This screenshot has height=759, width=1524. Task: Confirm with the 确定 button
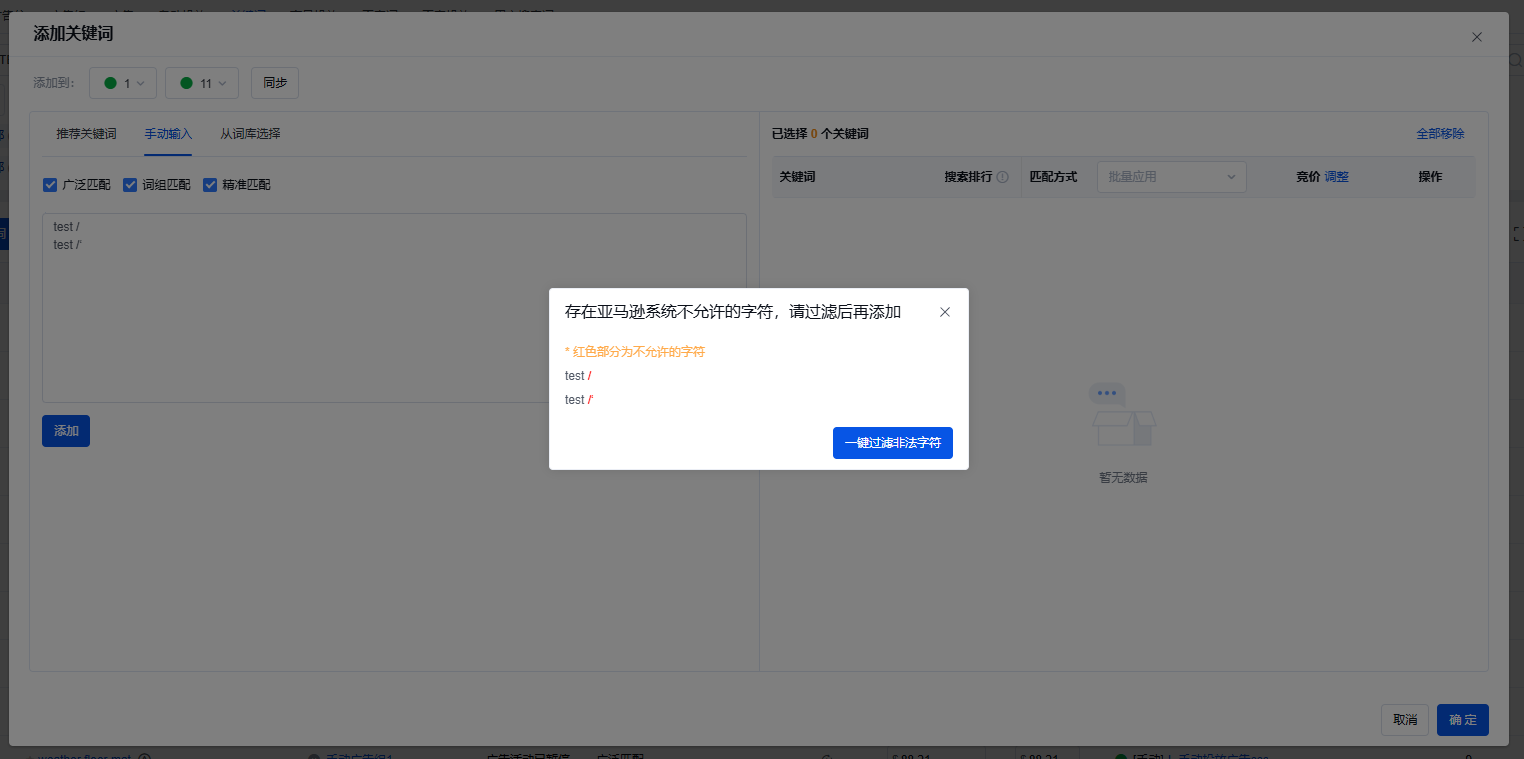click(1462, 720)
